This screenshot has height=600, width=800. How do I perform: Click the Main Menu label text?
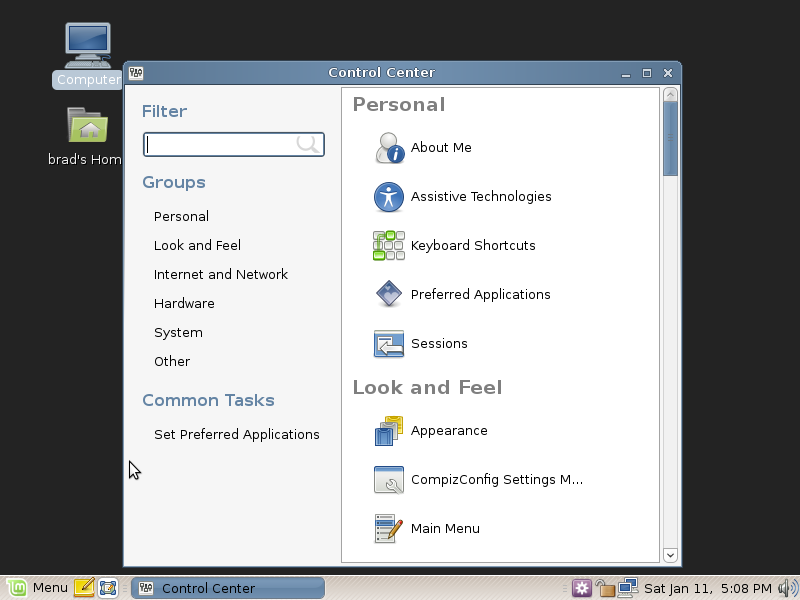coord(445,529)
